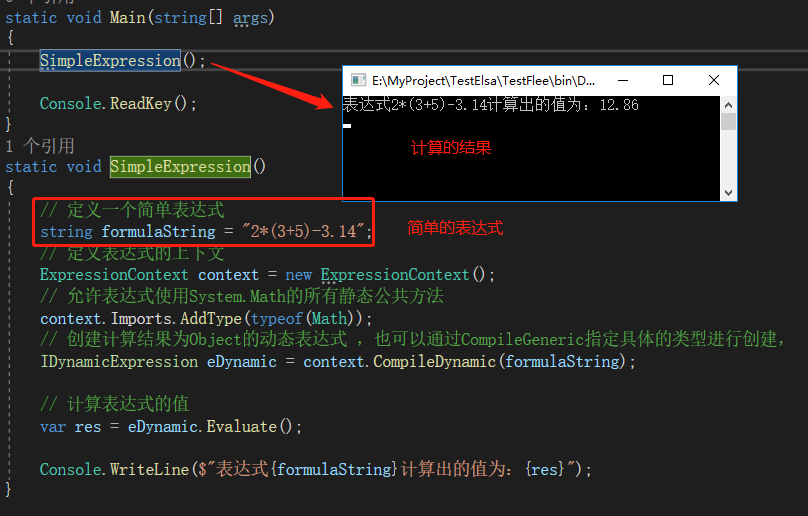Click the SimpleExpression() call in Main
This screenshot has height=516, width=808.
(123, 61)
